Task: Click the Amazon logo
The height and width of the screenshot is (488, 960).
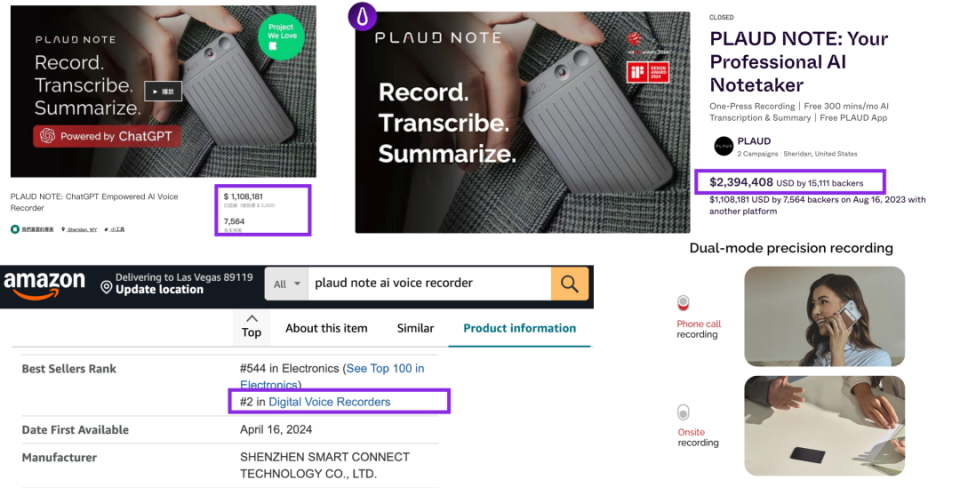Action: [x=44, y=285]
